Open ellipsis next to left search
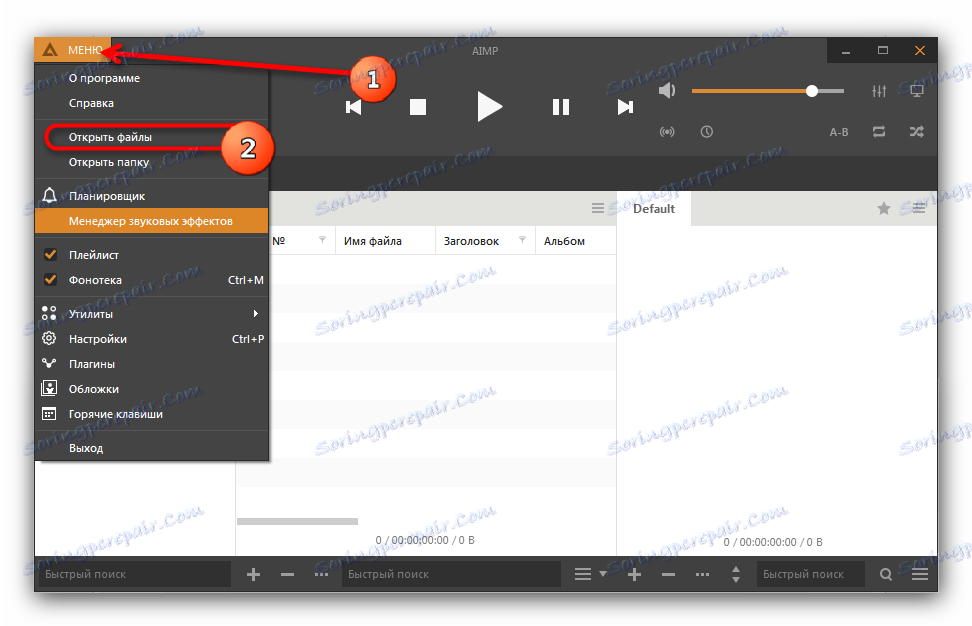Image resolution: width=972 pixels, height=626 pixels. click(321, 575)
